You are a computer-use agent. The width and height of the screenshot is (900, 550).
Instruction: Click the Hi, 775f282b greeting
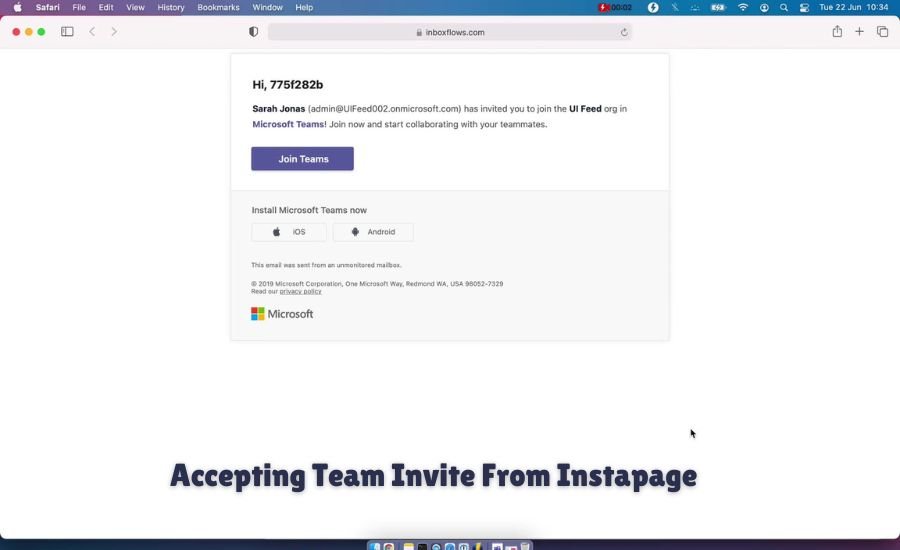pos(288,84)
